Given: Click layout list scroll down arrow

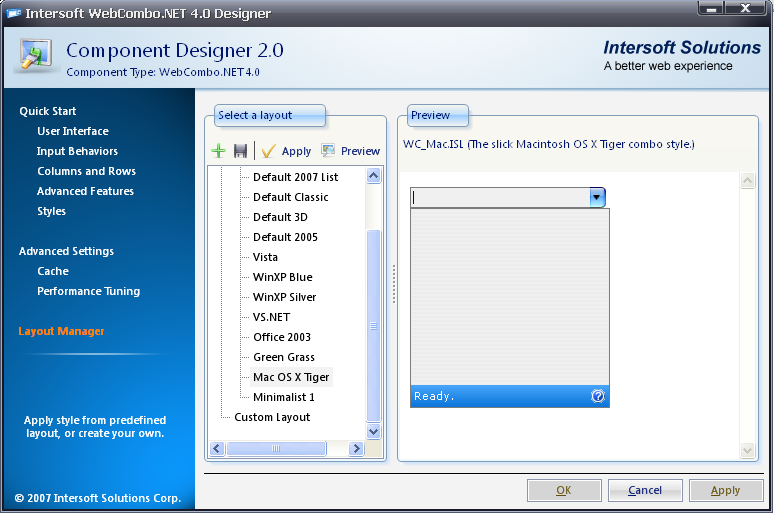Looking at the screenshot, I should (374, 432).
